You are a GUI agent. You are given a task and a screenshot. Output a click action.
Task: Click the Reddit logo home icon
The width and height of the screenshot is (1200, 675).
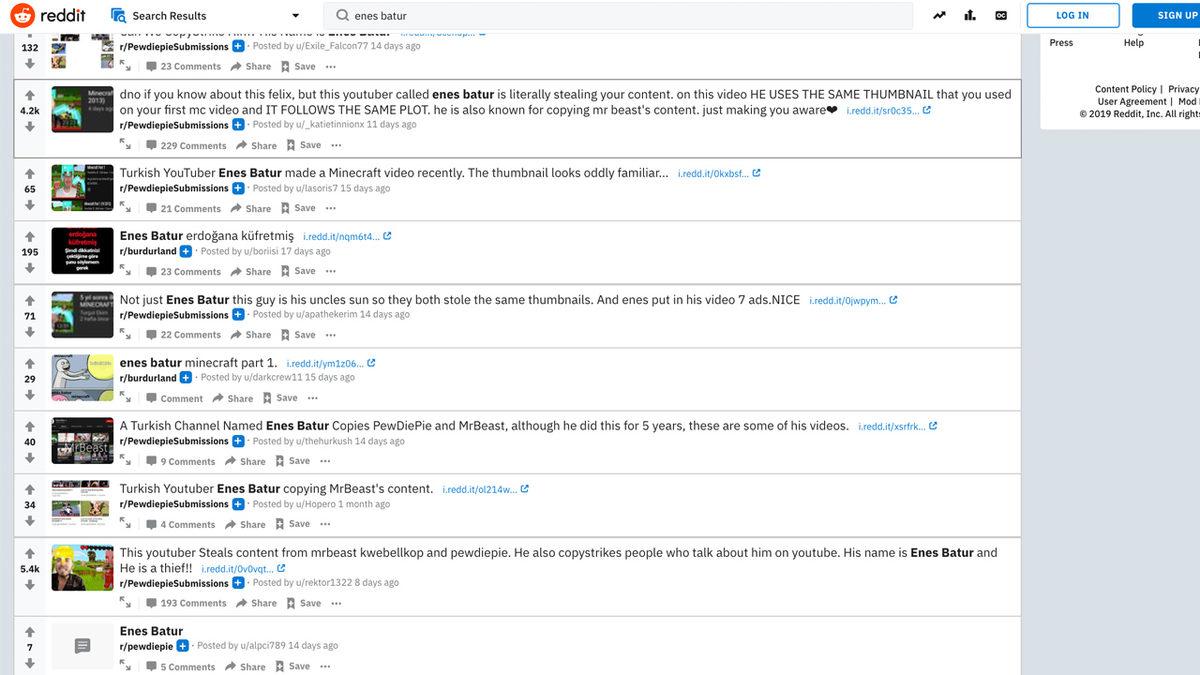click(22, 15)
